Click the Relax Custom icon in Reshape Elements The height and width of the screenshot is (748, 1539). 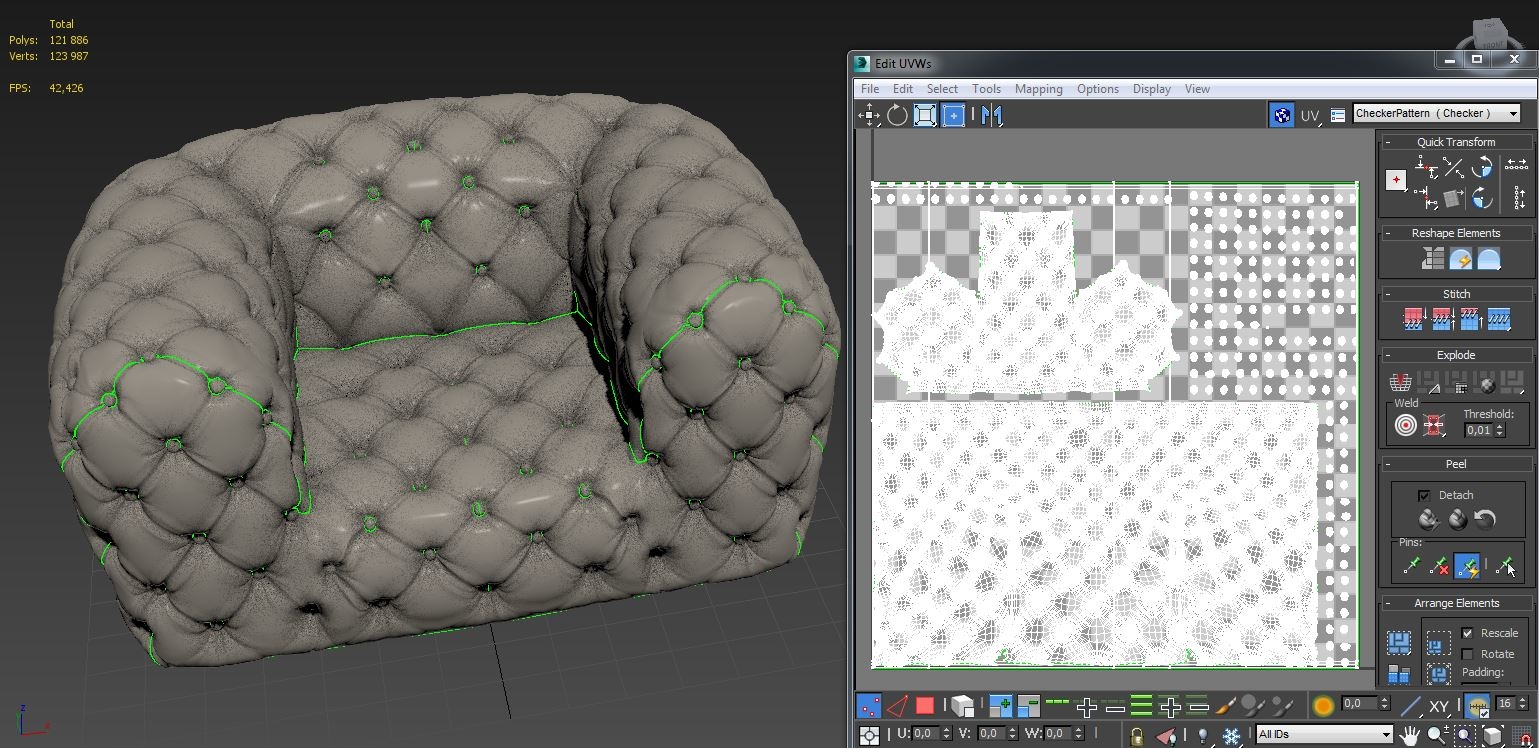[1489, 260]
